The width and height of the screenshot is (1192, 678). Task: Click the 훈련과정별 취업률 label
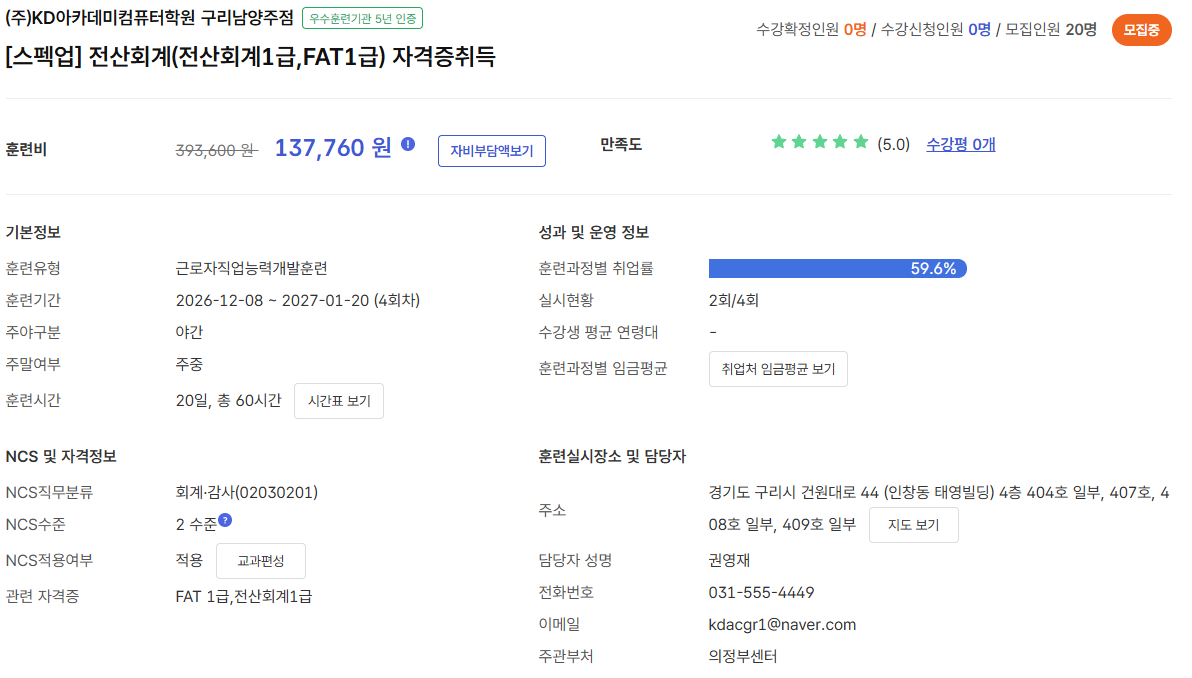click(x=596, y=269)
